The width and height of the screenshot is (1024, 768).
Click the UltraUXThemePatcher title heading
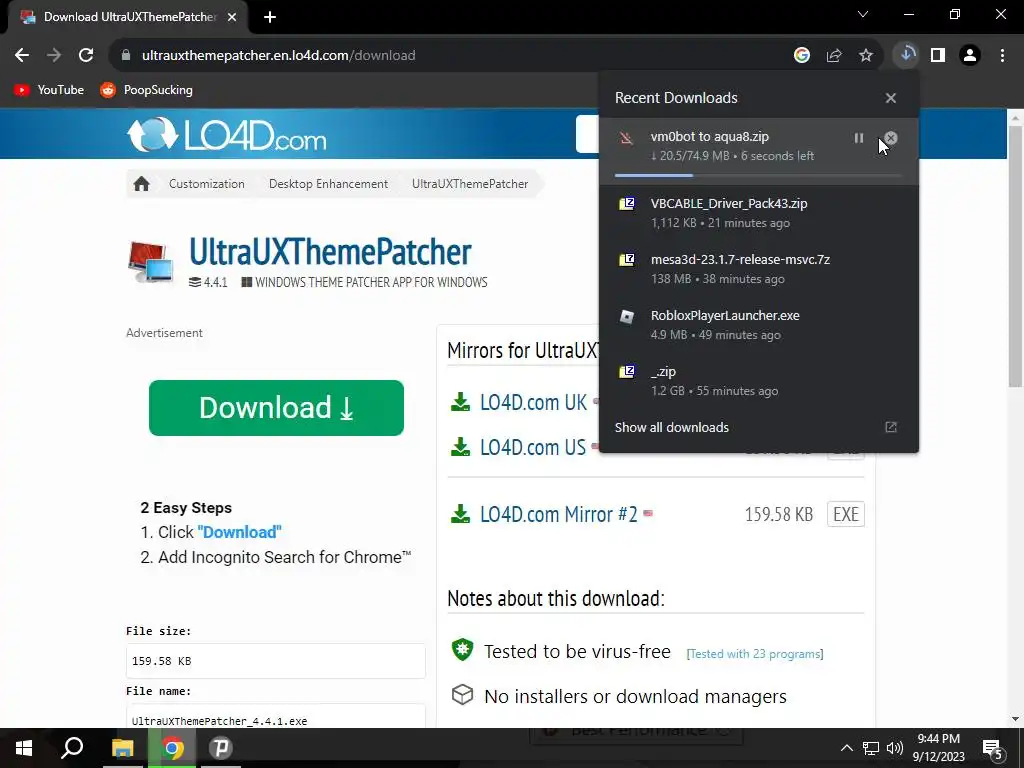pyautogui.click(x=330, y=252)
